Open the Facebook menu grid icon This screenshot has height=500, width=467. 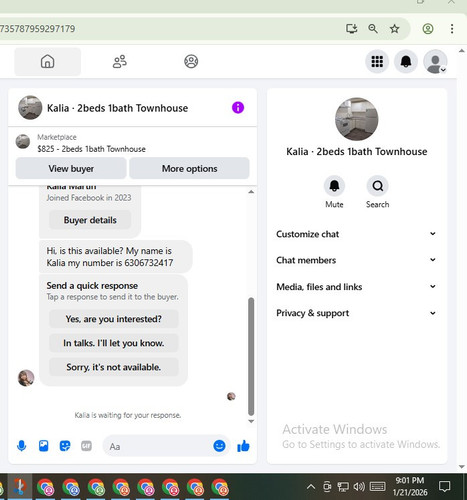[x=377, y=62]
